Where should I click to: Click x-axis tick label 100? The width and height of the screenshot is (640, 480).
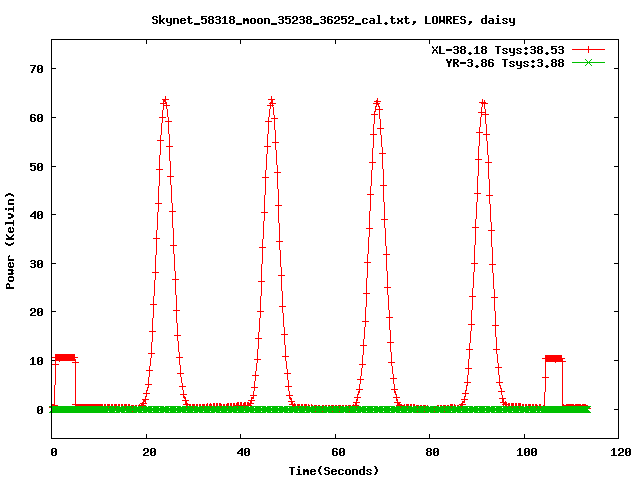(x=527, y=452)
